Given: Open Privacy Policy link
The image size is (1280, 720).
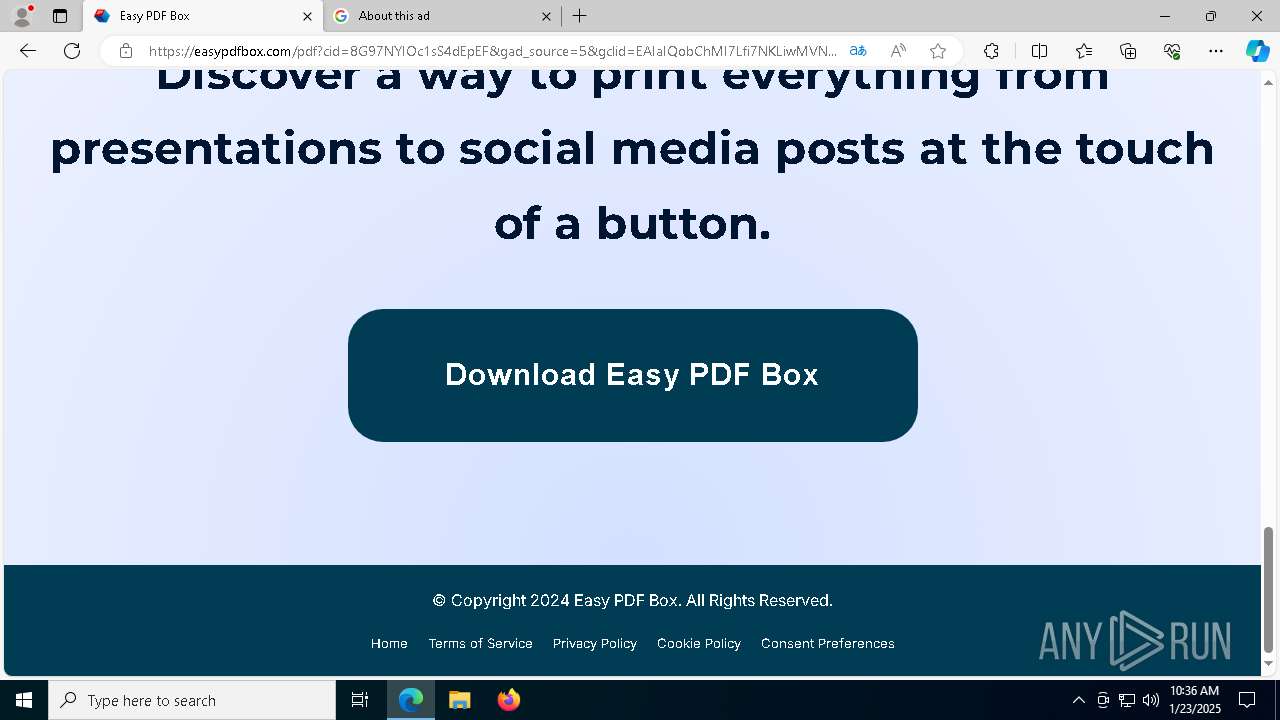Looking at the screenshot, I should click(x=595, y=644).
